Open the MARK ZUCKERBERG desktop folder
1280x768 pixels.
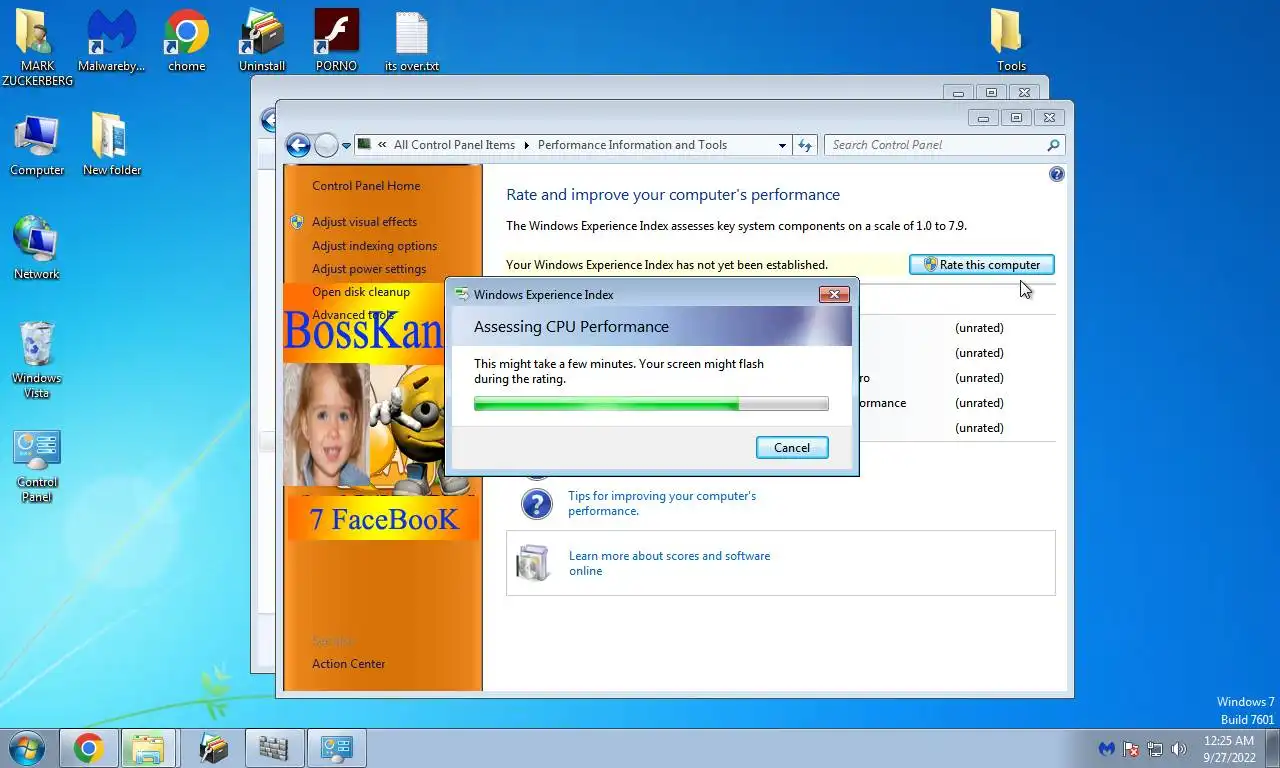37,46
